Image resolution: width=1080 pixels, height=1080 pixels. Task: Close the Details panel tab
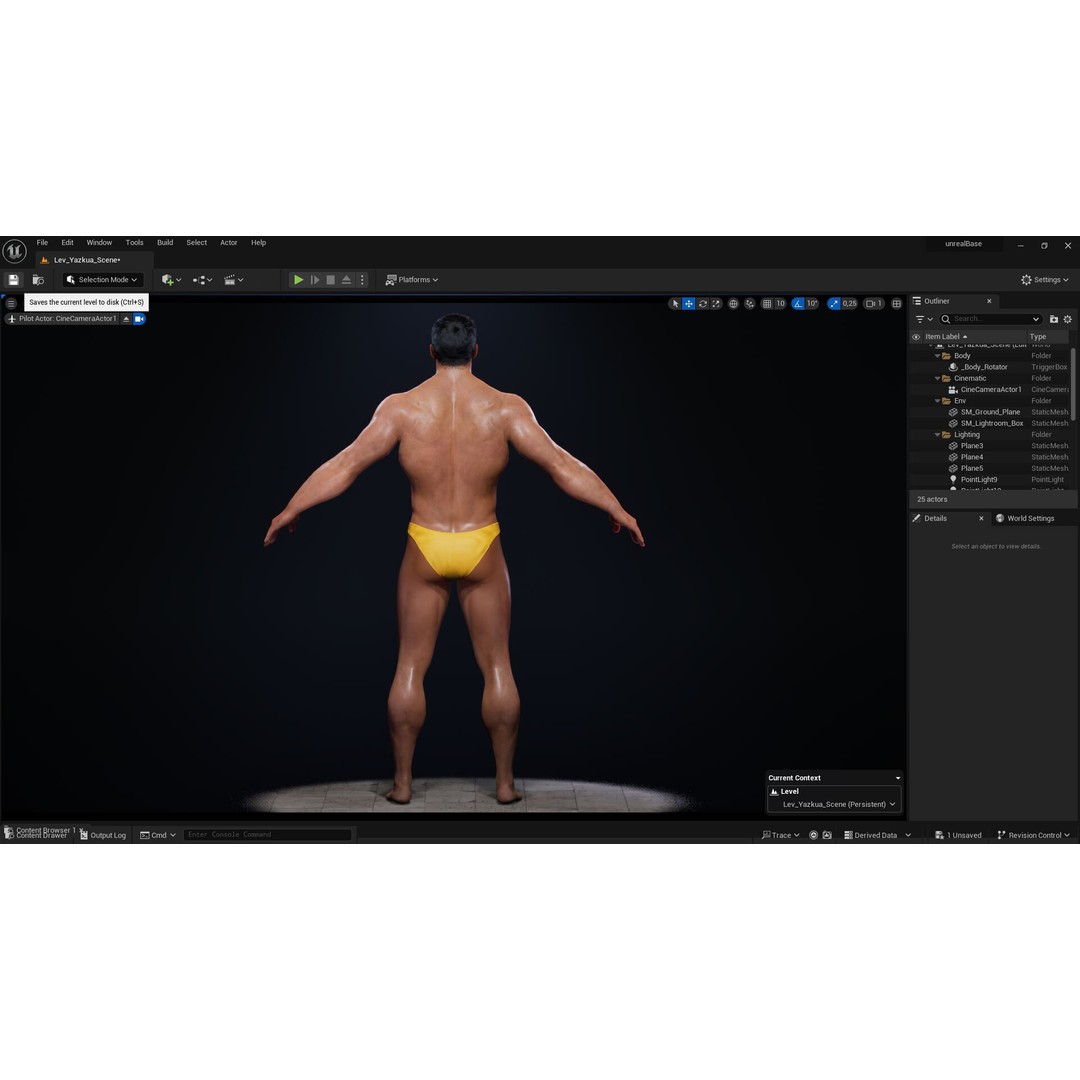click(x=981, y=518)
